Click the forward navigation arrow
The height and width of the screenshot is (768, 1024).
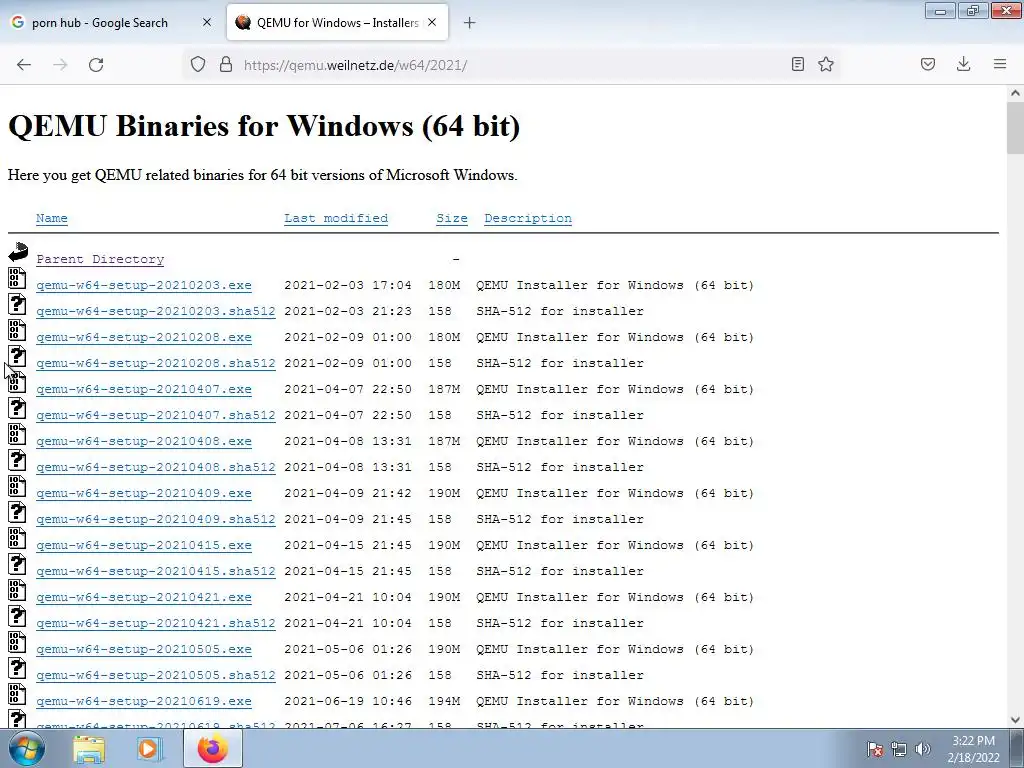pos(60,64)
